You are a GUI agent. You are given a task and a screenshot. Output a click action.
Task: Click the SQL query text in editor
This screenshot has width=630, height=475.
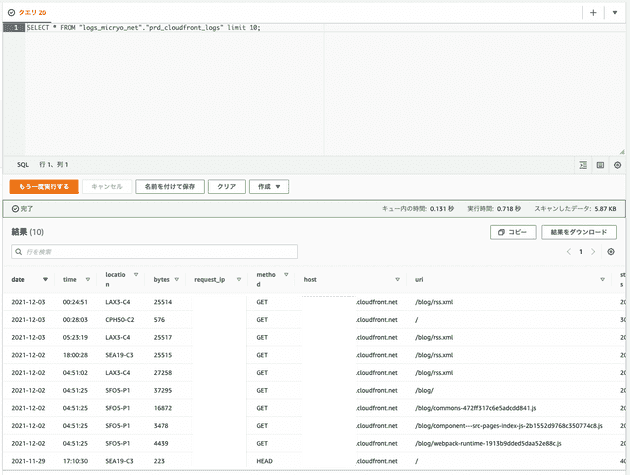[143, 28]
